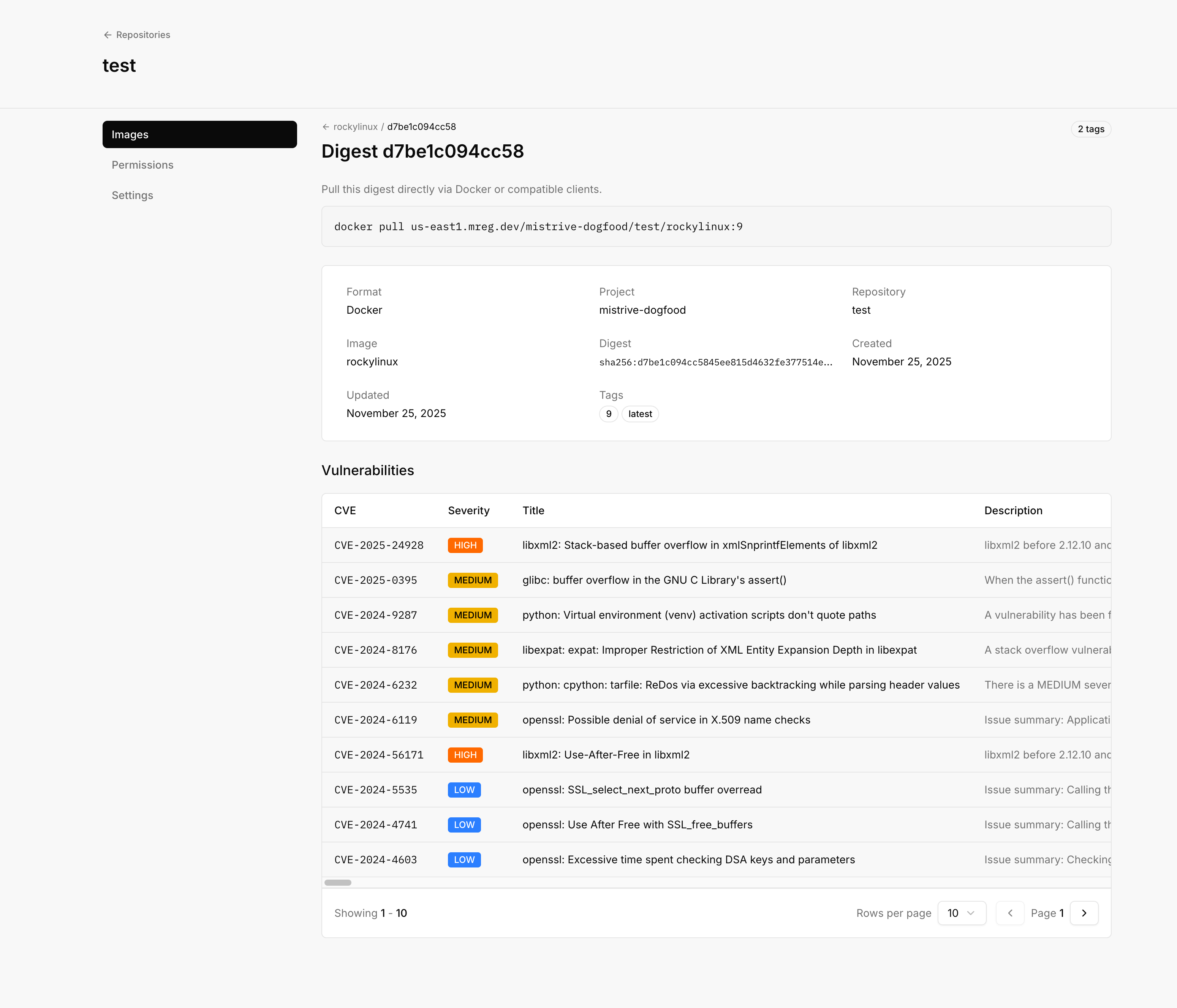1177x1008 pixels.
Task: Click the 2 tags badge
Action: tap(1090, 129)
